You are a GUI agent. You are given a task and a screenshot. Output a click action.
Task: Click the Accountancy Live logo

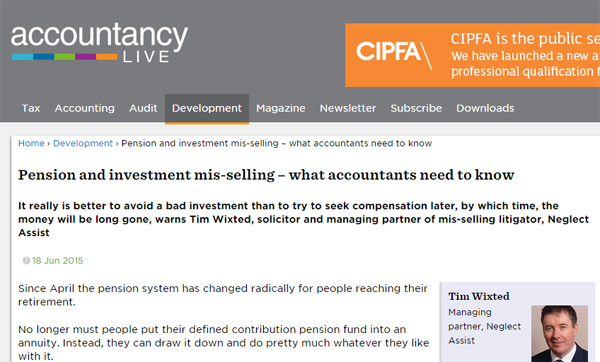click(x=99, y=42)
